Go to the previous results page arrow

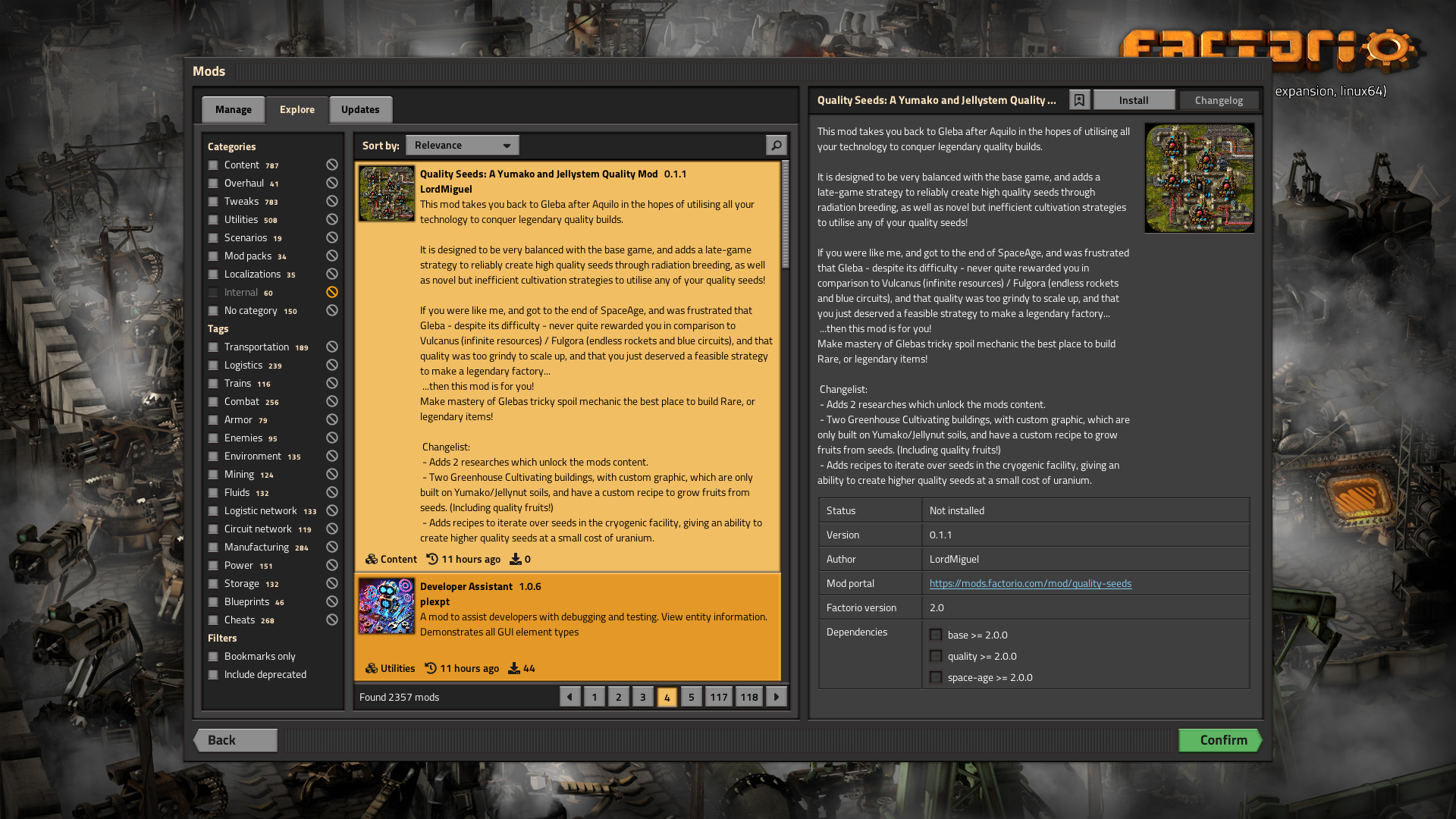tap(570, 697)
